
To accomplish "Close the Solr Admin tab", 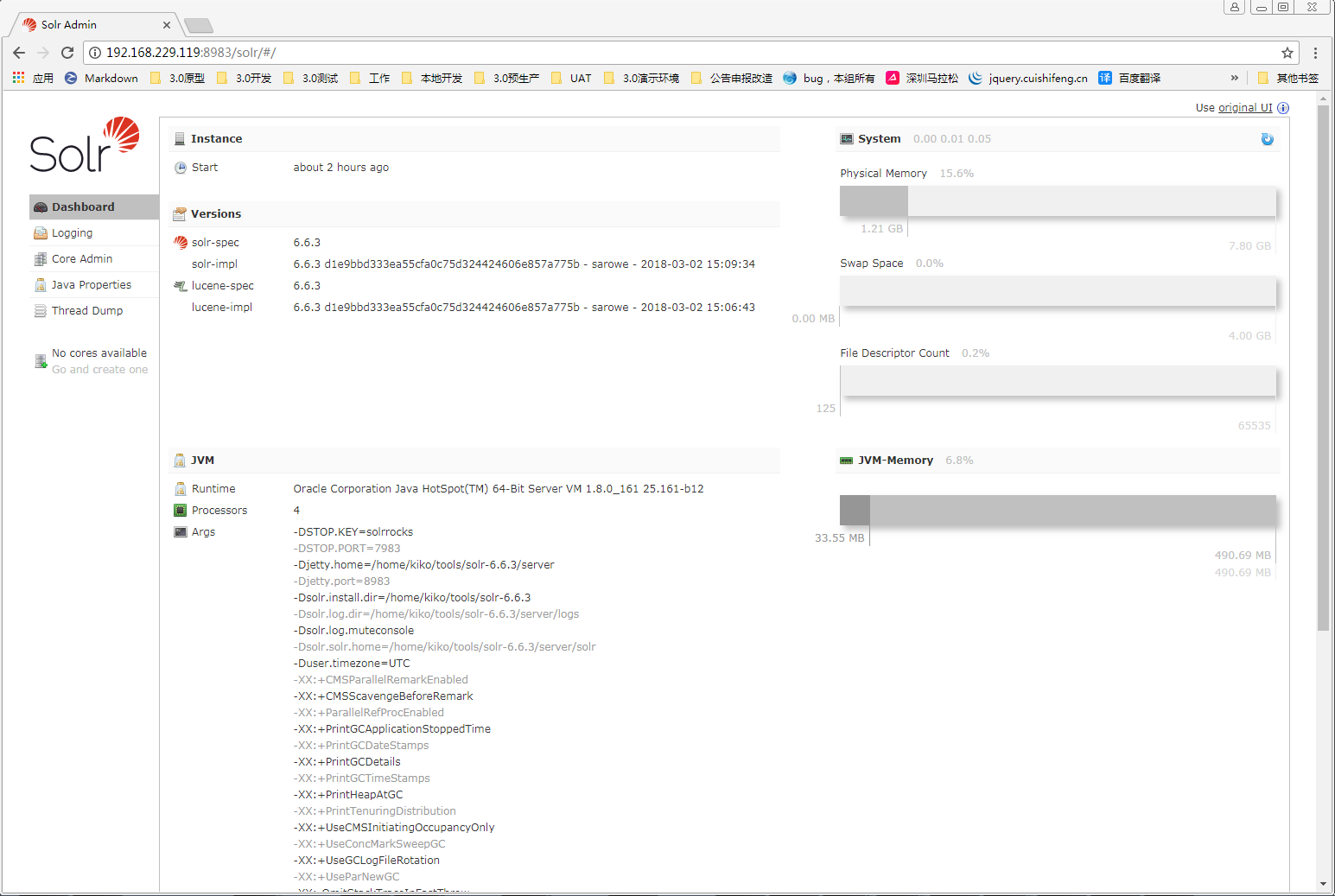I will (167, 25).
